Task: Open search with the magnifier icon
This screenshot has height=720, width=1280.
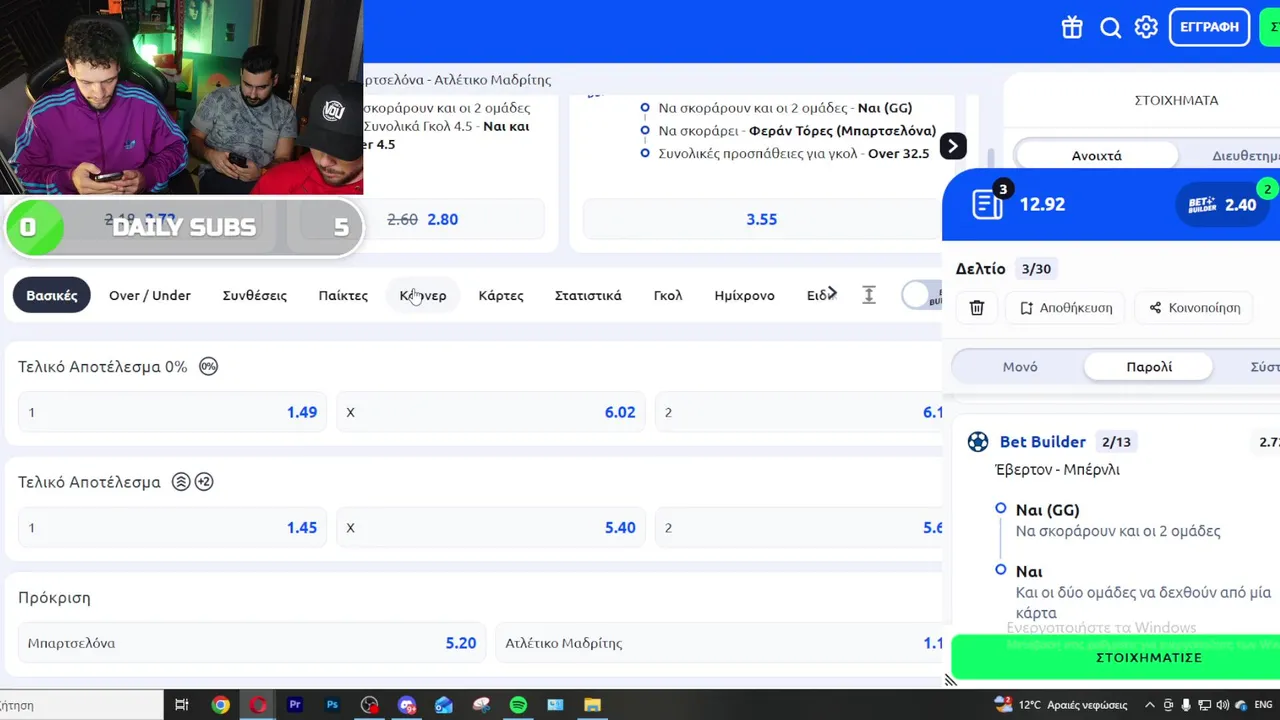Action: click(x=1110, y=27)
